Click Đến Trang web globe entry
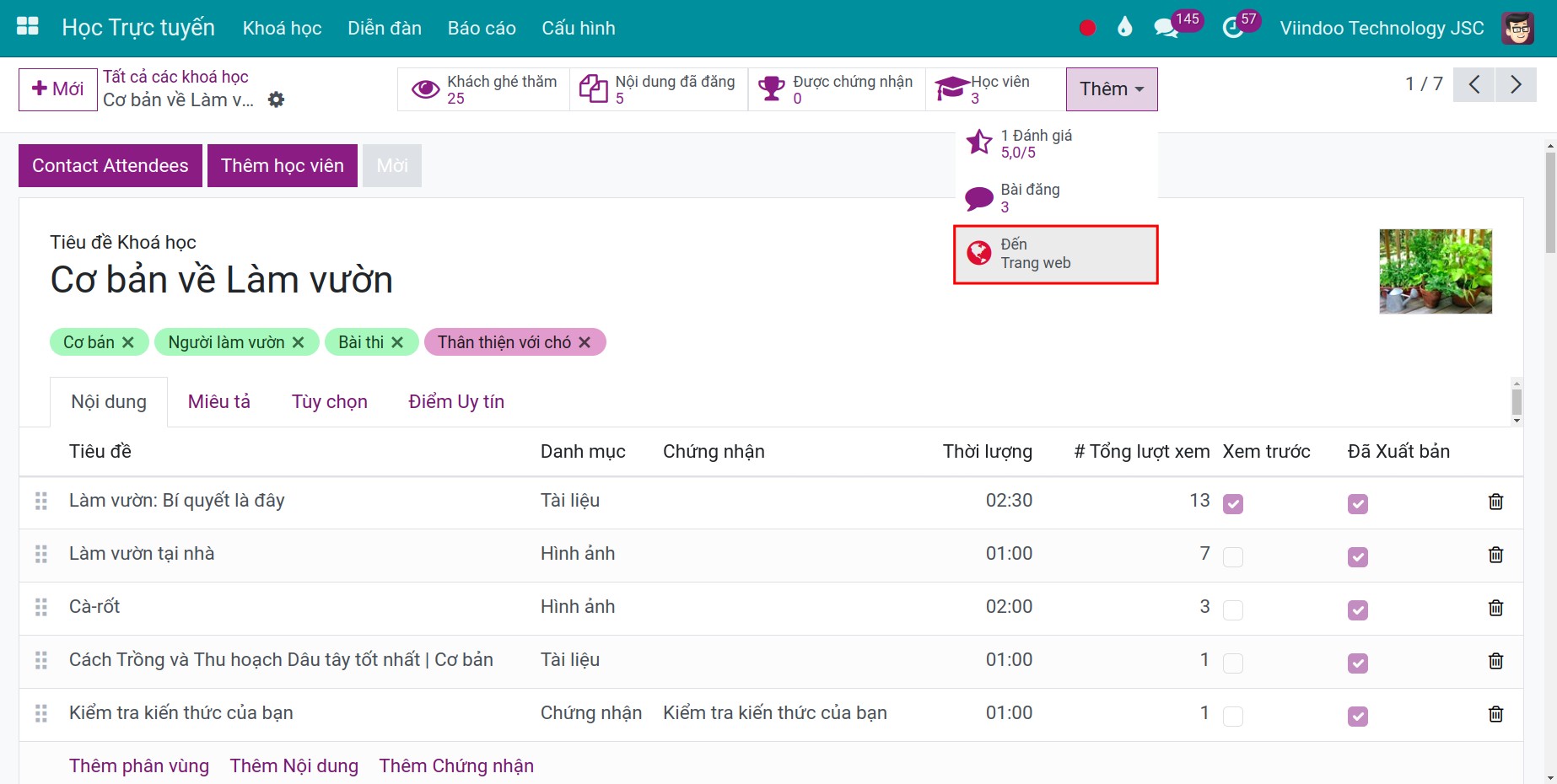This screenshot has width=1557, height=784. pos(1056,254)
